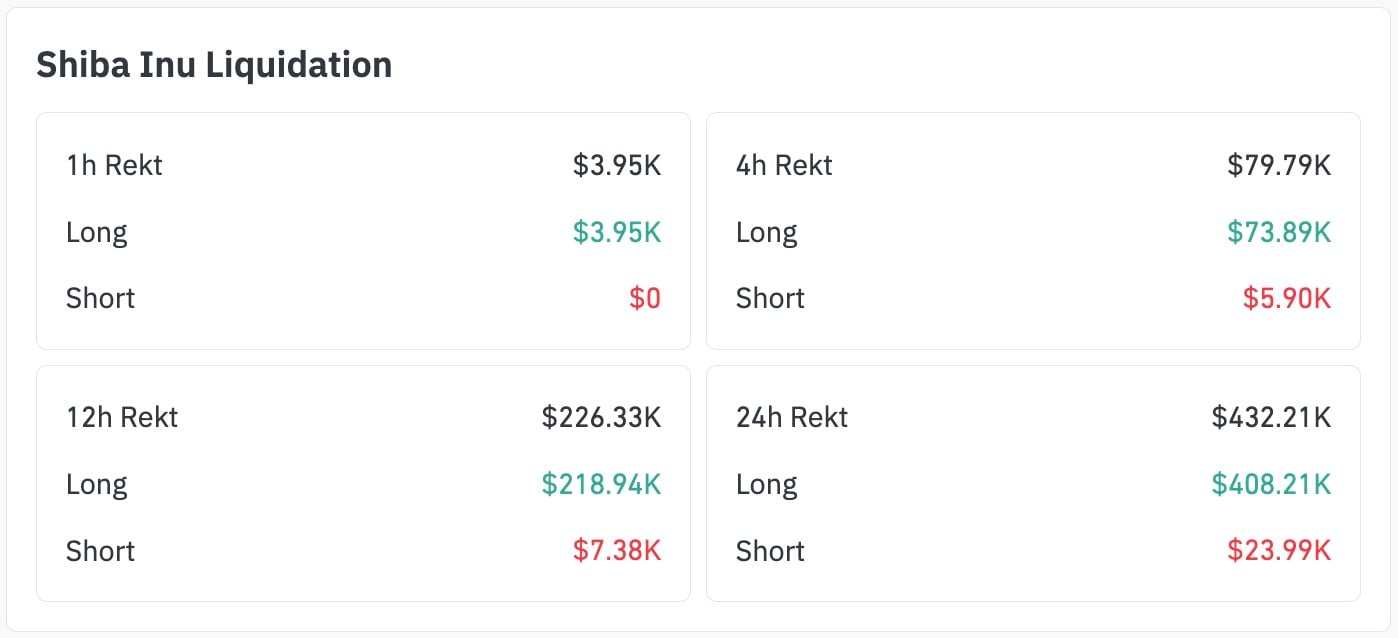Click the Long label in 4h card
Image resolution: width=1398 pixels, height=638 pixels.
click(767, 232)
